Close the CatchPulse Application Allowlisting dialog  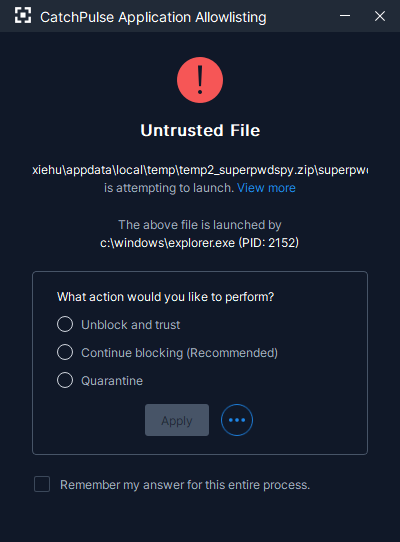coord(380,16)
